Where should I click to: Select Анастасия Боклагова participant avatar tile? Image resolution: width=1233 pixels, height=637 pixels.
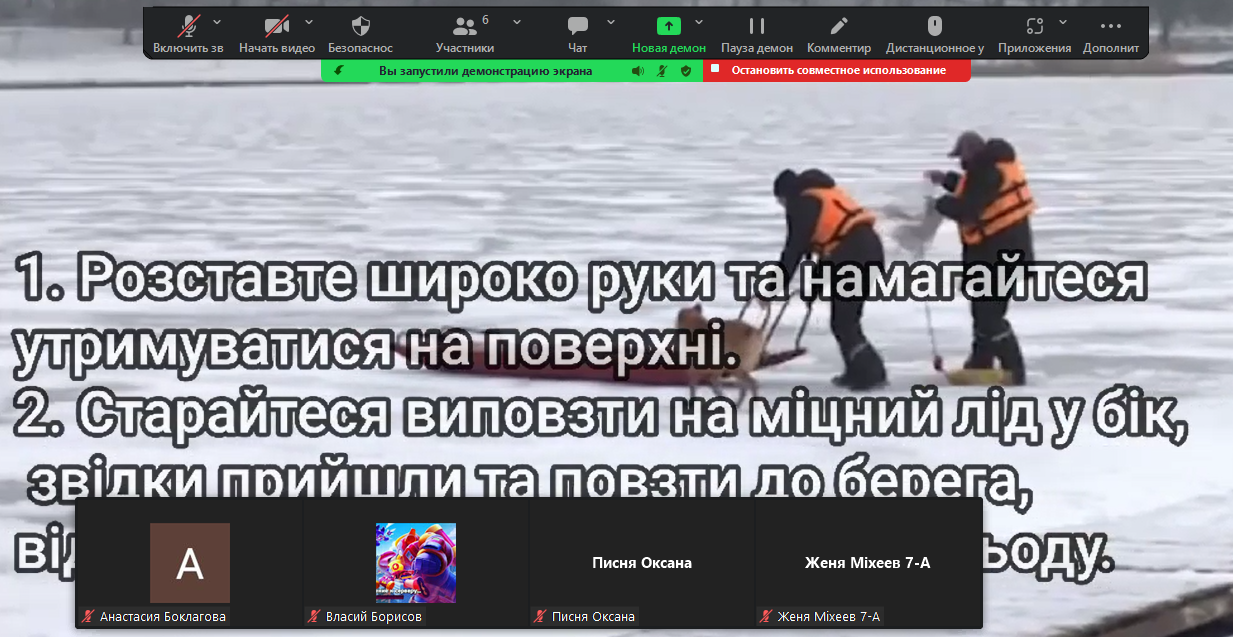tap(190, 563)
